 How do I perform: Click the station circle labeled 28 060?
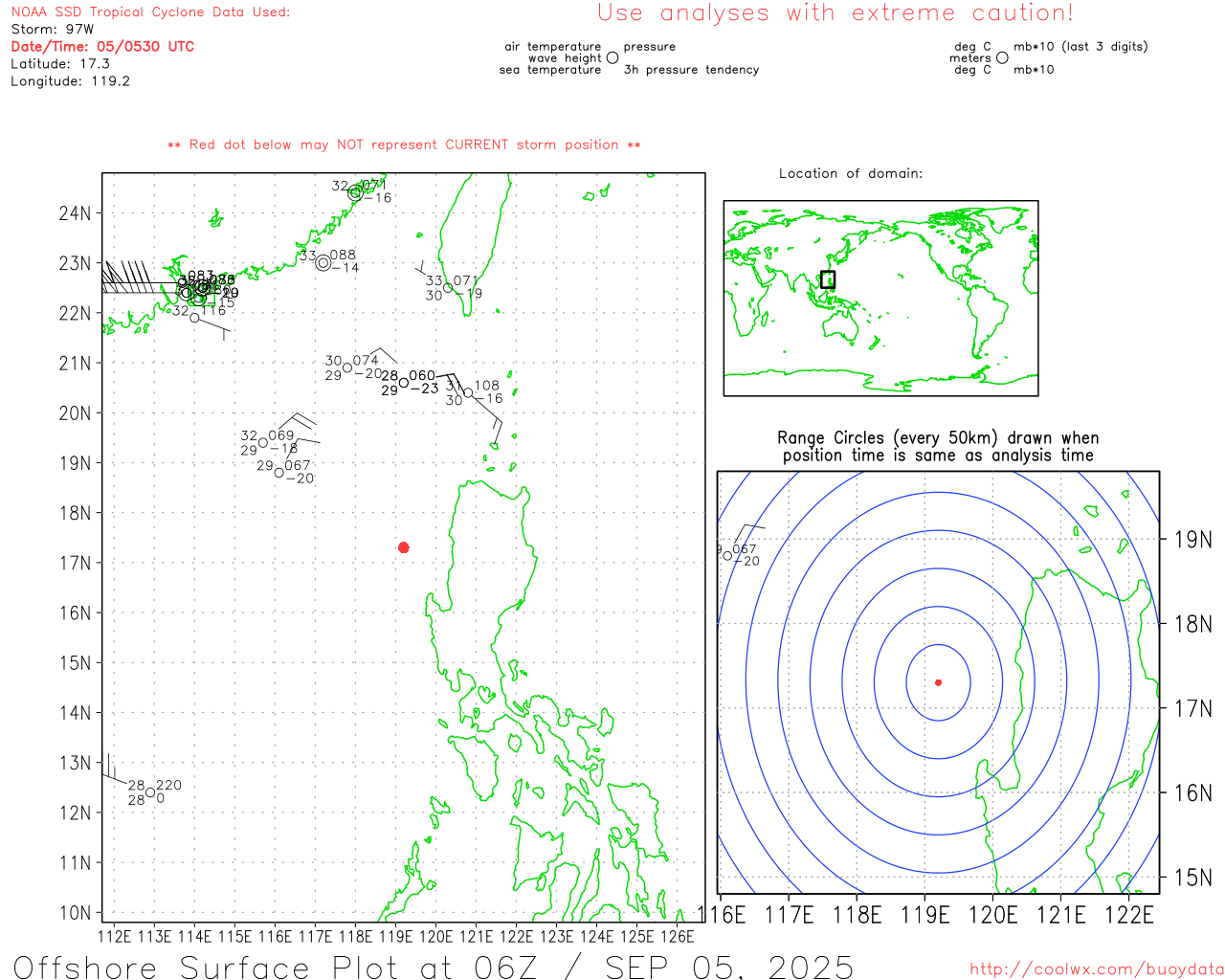[404, 383]
